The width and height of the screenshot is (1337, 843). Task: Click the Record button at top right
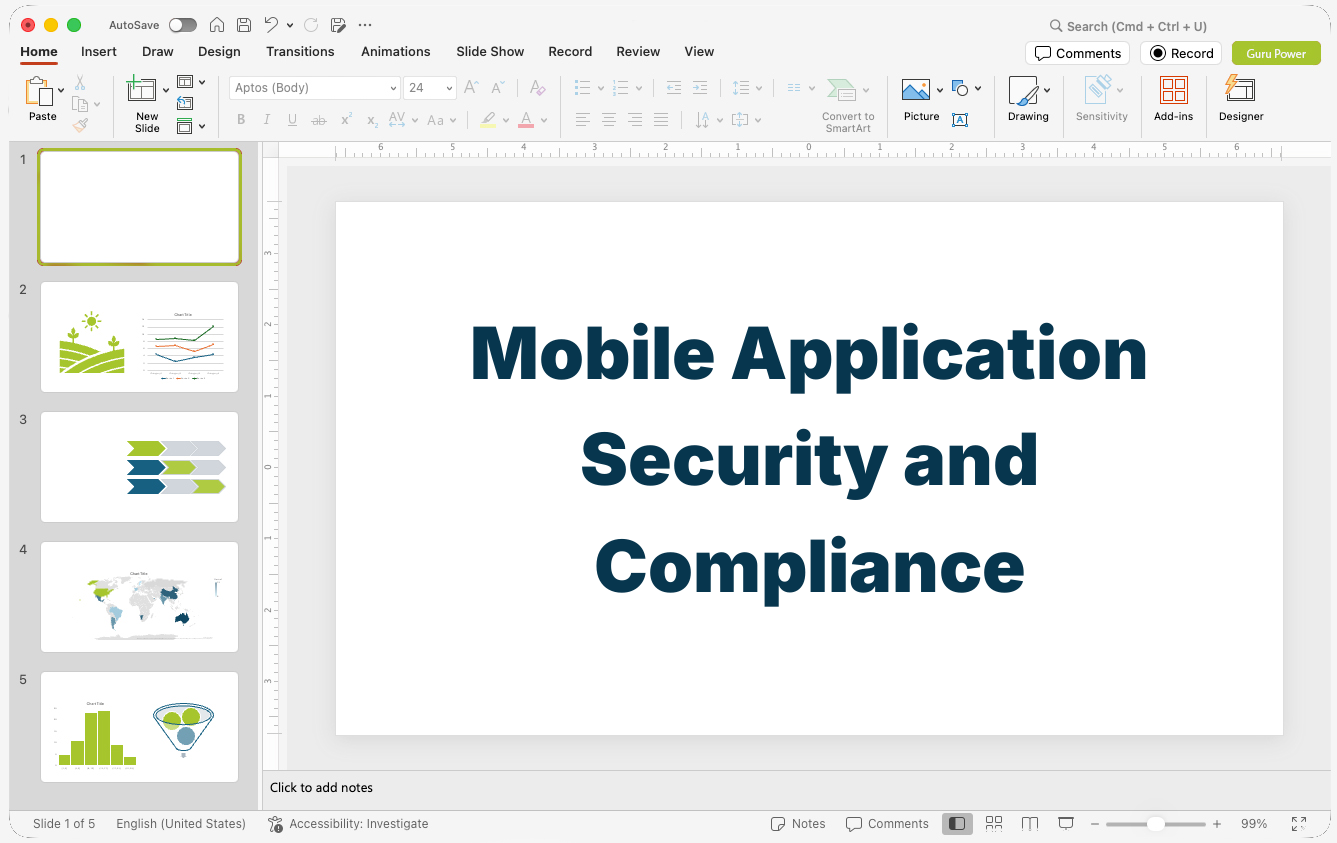[x=1181, y=53]
